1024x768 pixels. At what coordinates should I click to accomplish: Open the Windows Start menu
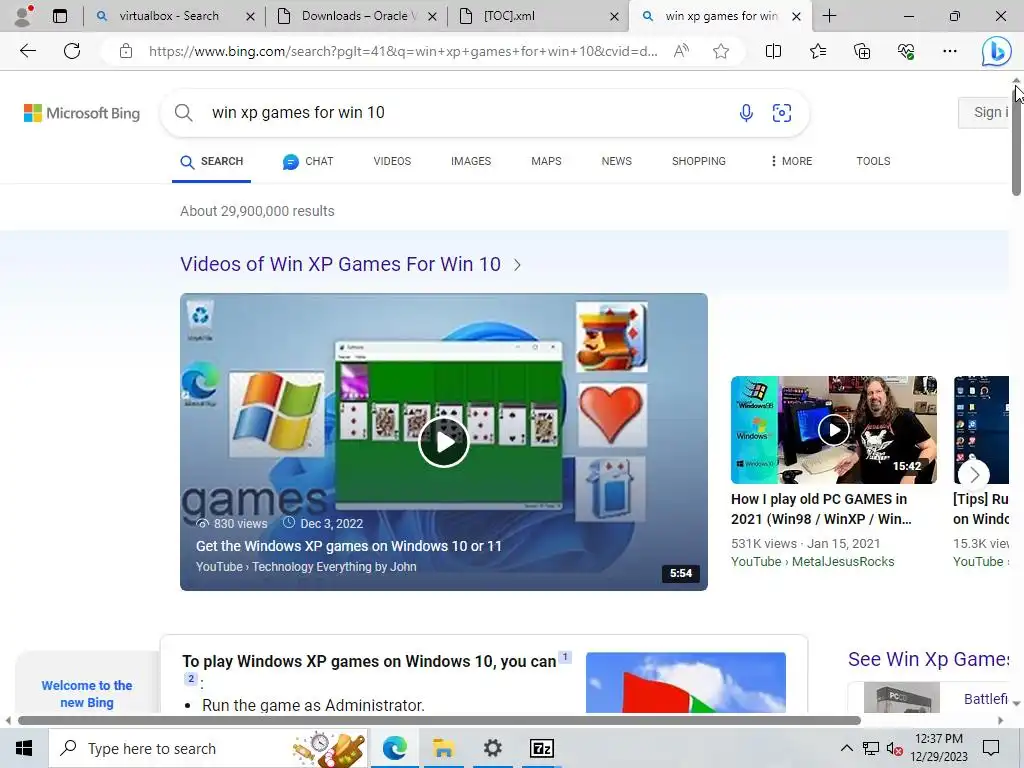click(24, 748)
